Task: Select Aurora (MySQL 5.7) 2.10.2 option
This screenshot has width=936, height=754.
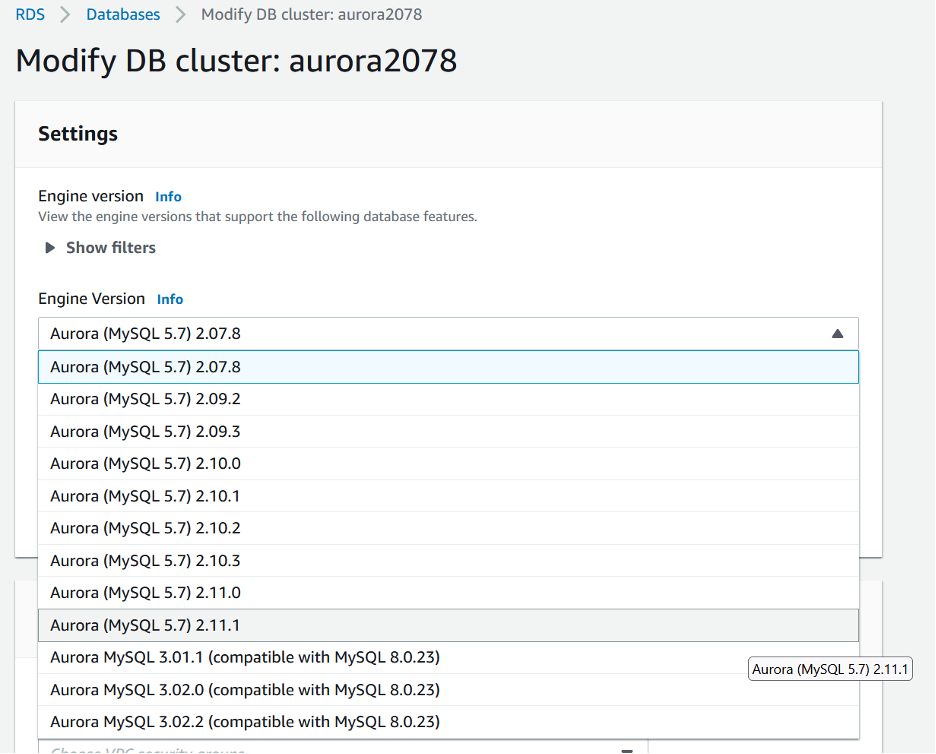Action: [x=448, y=528]
